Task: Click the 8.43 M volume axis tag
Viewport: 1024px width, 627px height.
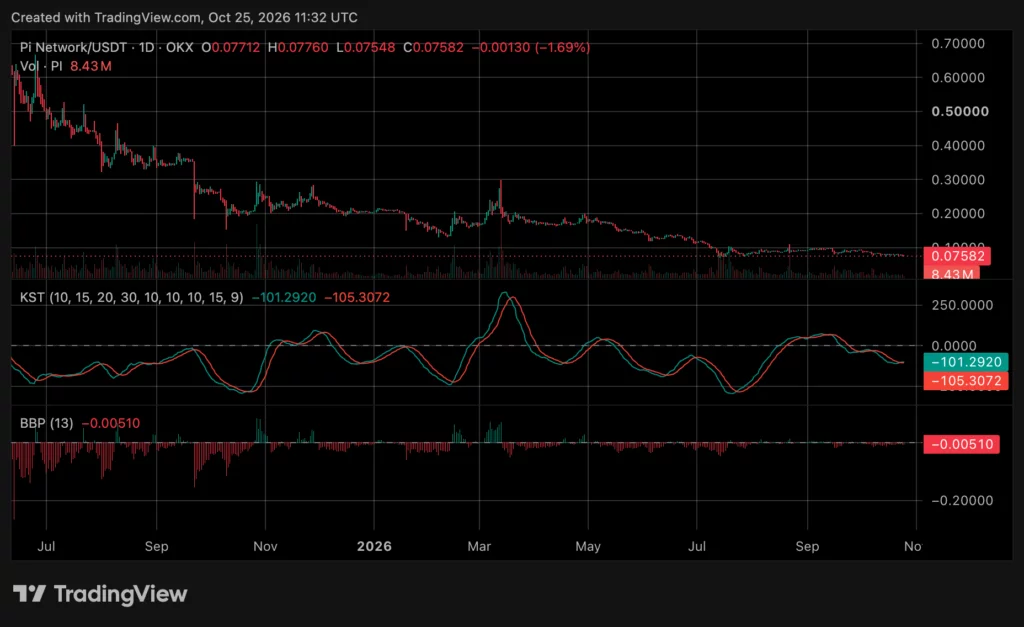Action: pyautogui.click(x=952, y=273)
